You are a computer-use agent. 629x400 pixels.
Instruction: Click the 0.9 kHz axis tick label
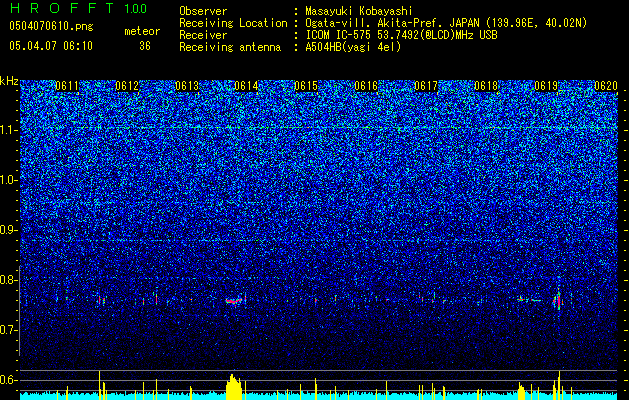(x=7, y=230)
